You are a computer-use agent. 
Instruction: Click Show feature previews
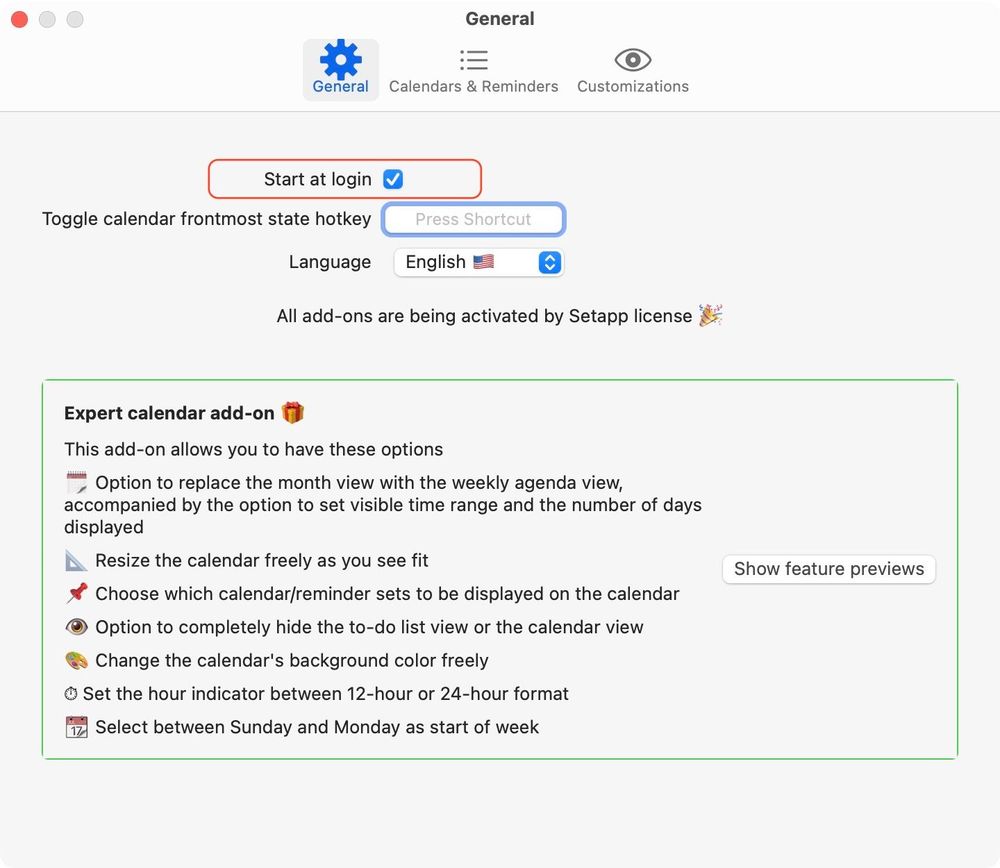(x=828, y=569)
